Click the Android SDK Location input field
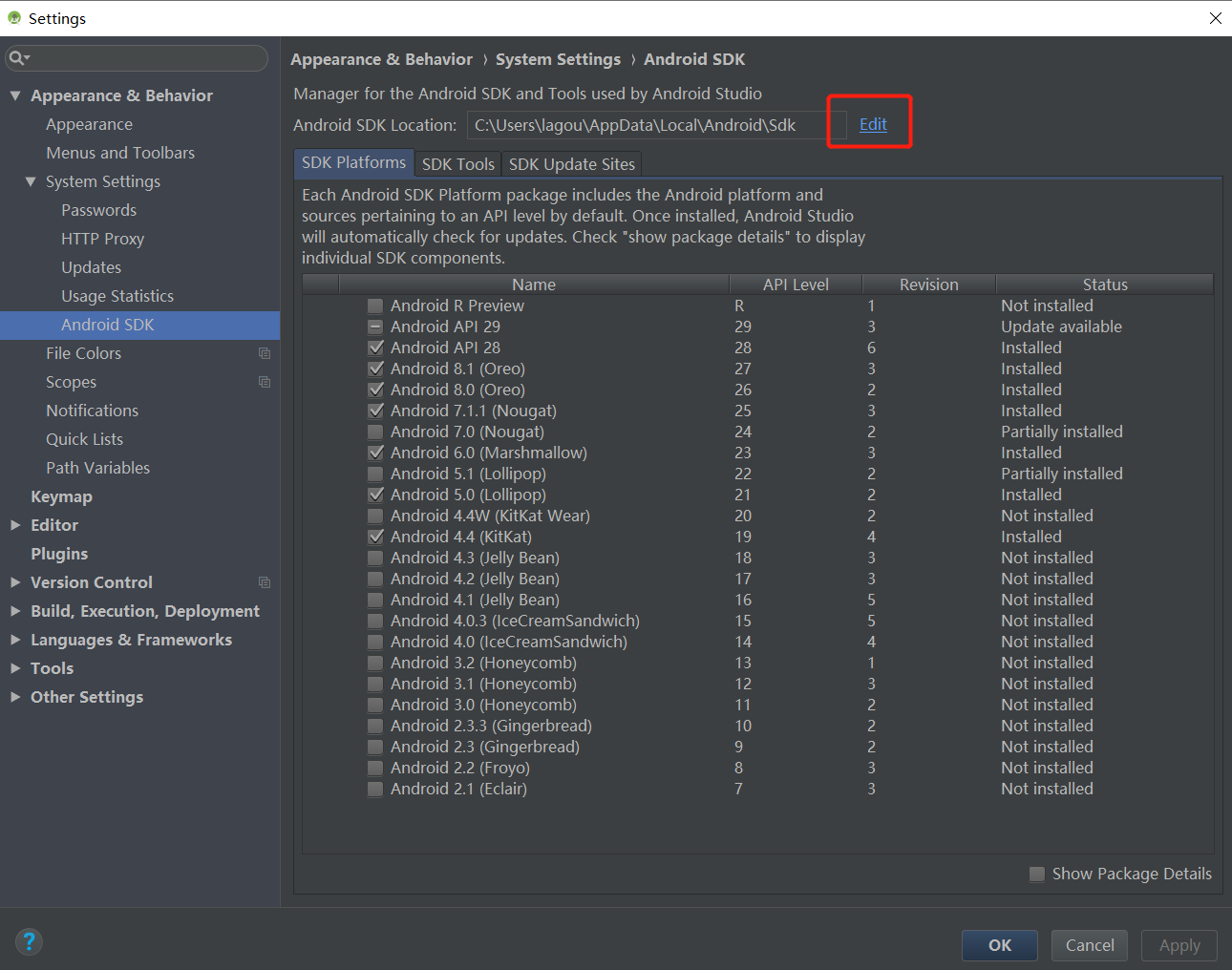The image size is (1232, 970). [649, 124]
